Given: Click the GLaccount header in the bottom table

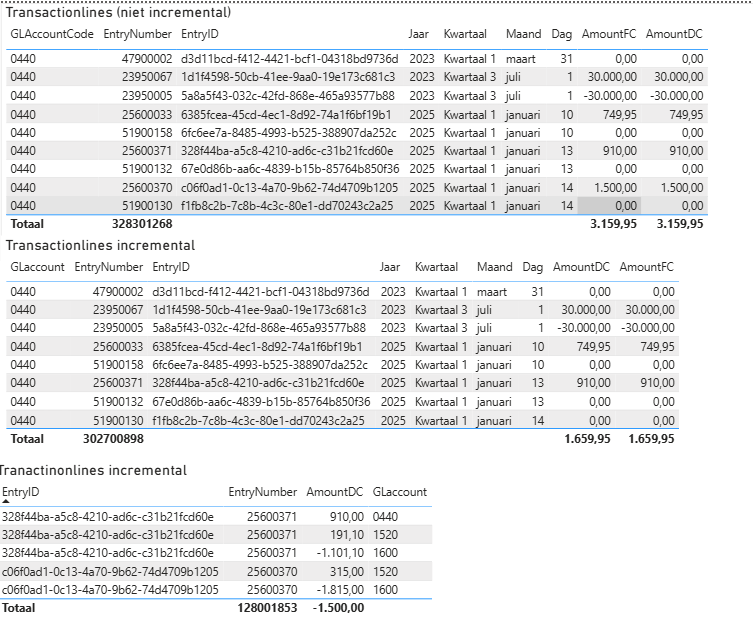Looking at the screenshot, I should 399,492.
